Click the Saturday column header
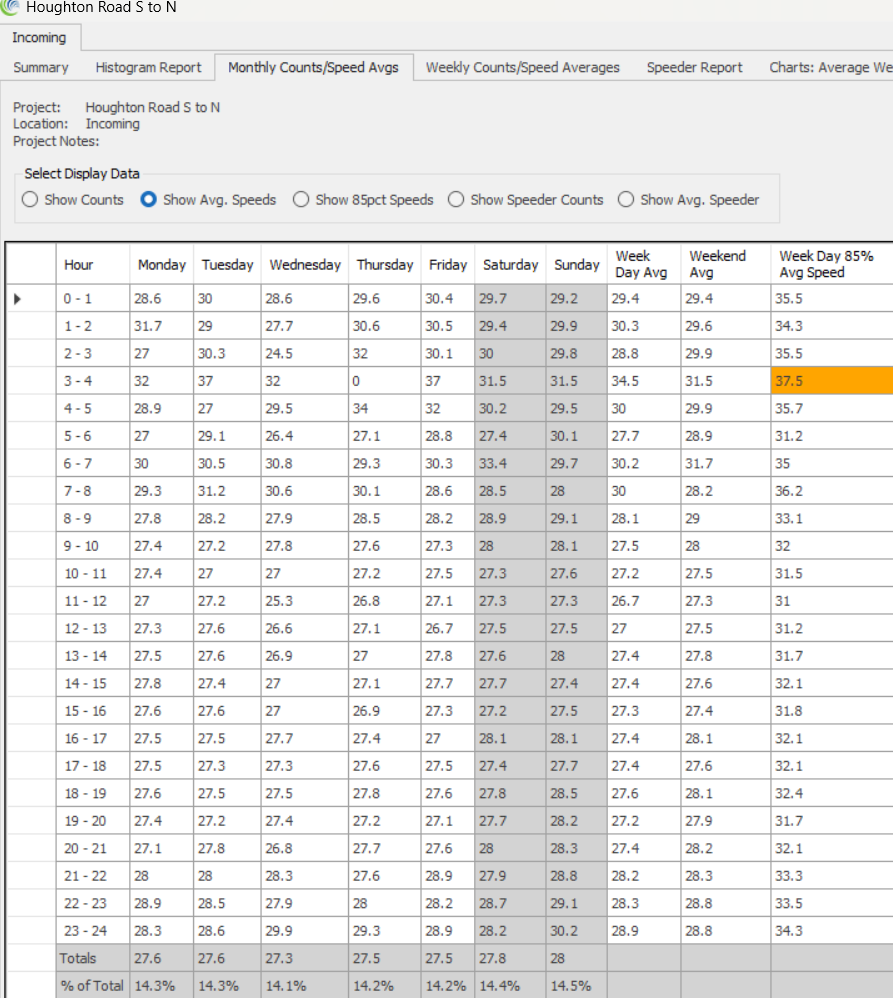Image resolution: width=893 pixels, height=998 pixels. [510, 265]
